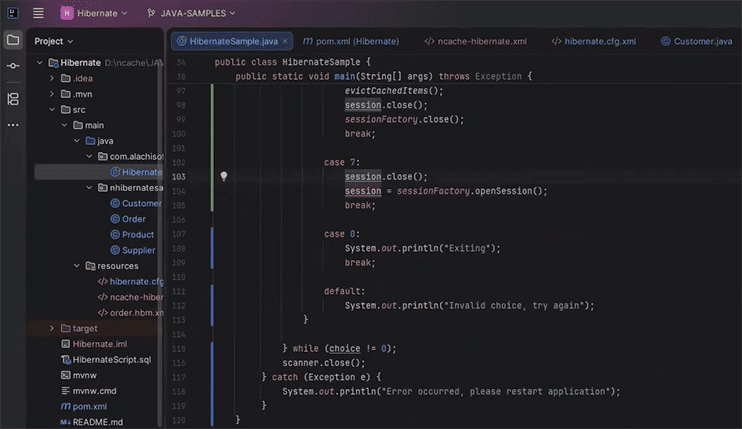This screenshot has width=742, height=429.
Task: Close the HibernateSample.java tab
Action: tap(285, 42)
